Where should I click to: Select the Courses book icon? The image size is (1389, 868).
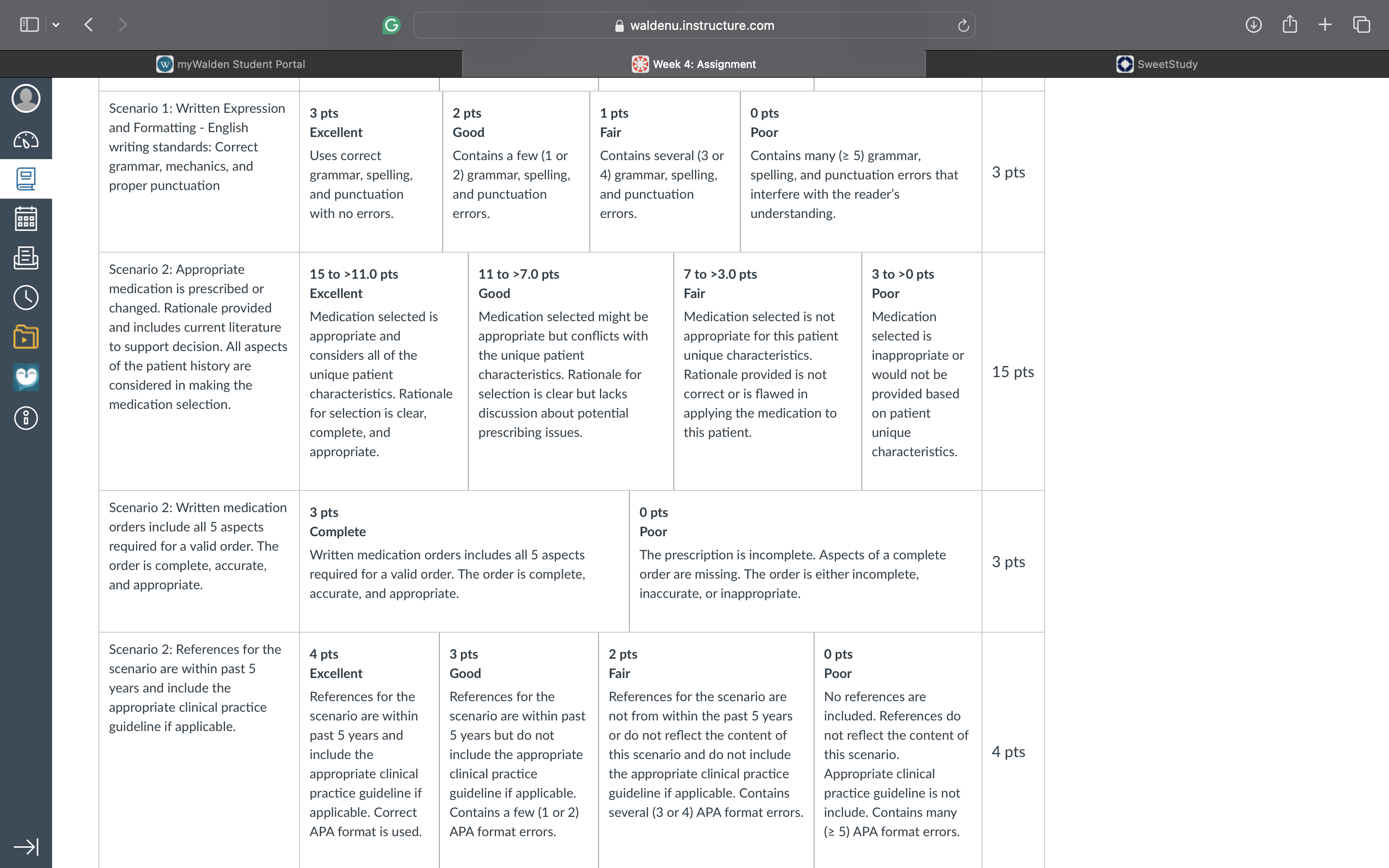[26, 179]
